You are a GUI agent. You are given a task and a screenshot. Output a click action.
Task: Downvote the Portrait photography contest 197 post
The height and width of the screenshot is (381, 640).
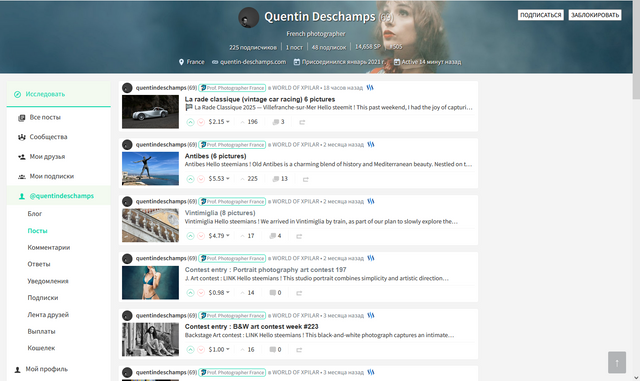[x=201, y=293]
